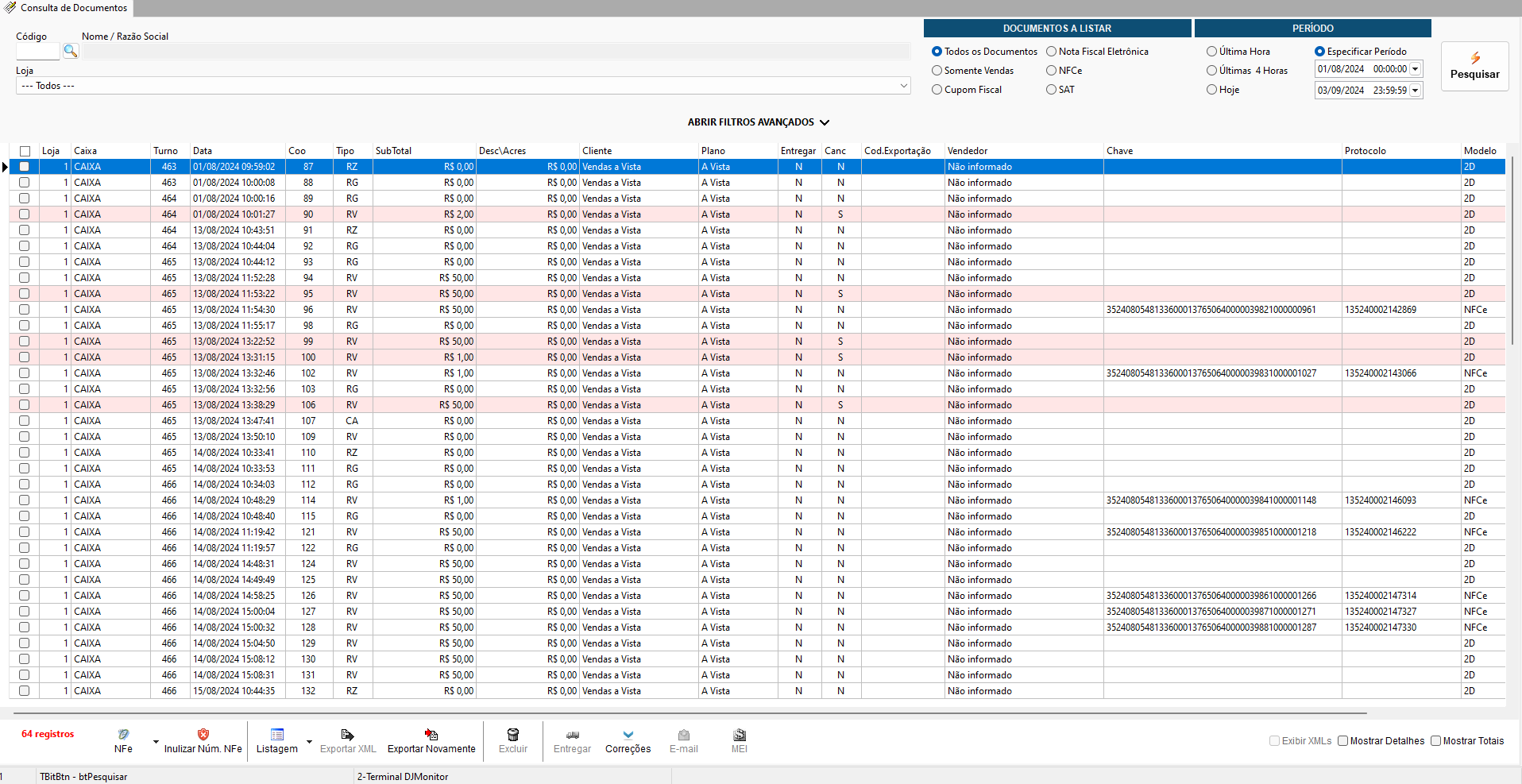Click the Exportar Novamente icon
This screenshot has width=1522, height=784.
(431, 735)
